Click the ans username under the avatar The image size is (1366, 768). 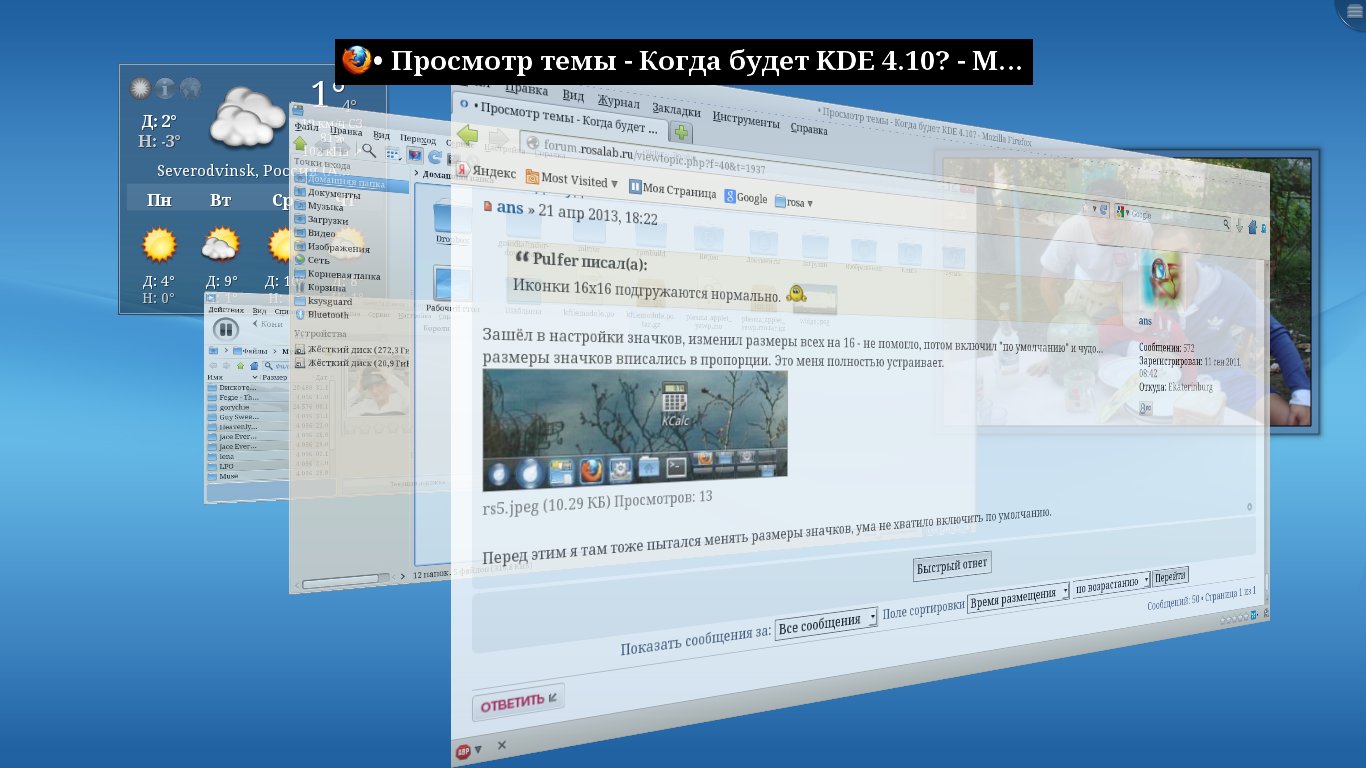[1145, 321]
